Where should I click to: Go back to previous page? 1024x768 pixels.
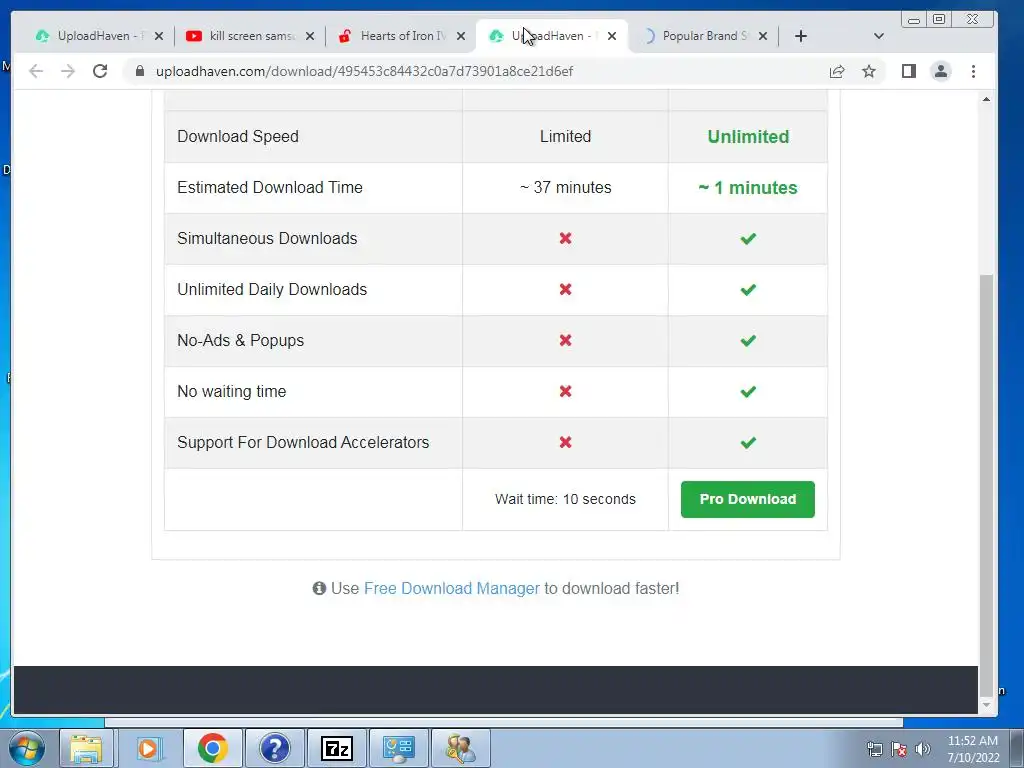[x=36, y=71]
